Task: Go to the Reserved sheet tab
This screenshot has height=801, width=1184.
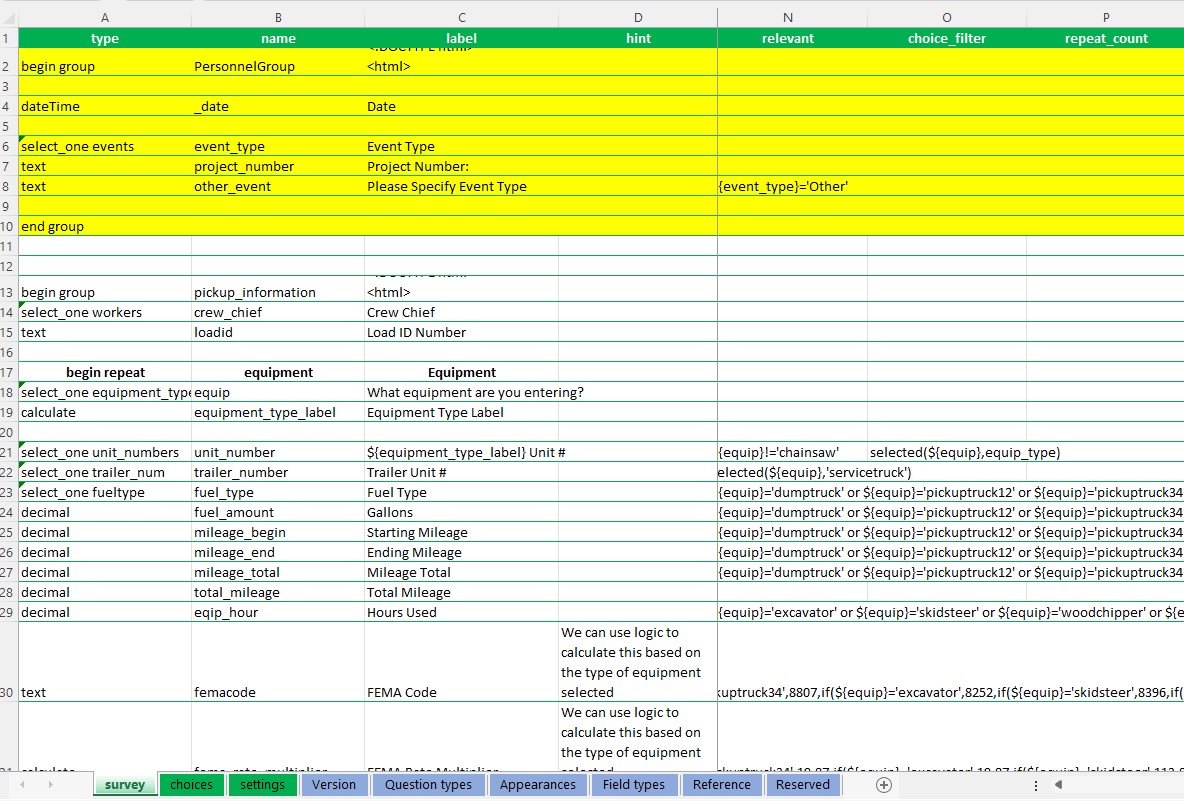Action: [803, 785]
